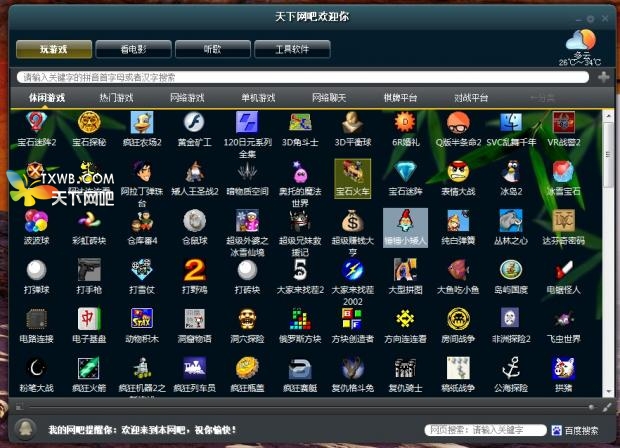Select the 休闲游戏 category tab

[47, 98]
